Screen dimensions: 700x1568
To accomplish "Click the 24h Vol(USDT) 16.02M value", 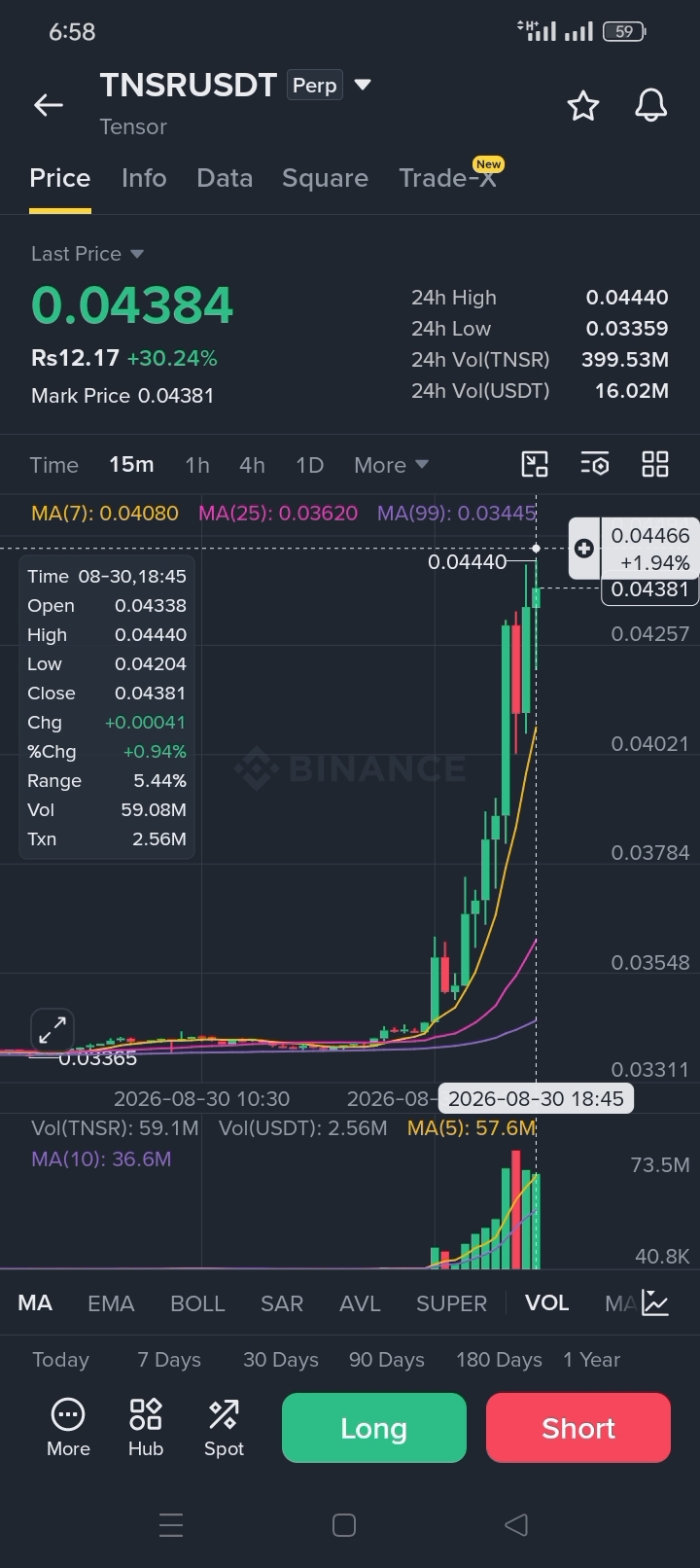I will 632,391.
